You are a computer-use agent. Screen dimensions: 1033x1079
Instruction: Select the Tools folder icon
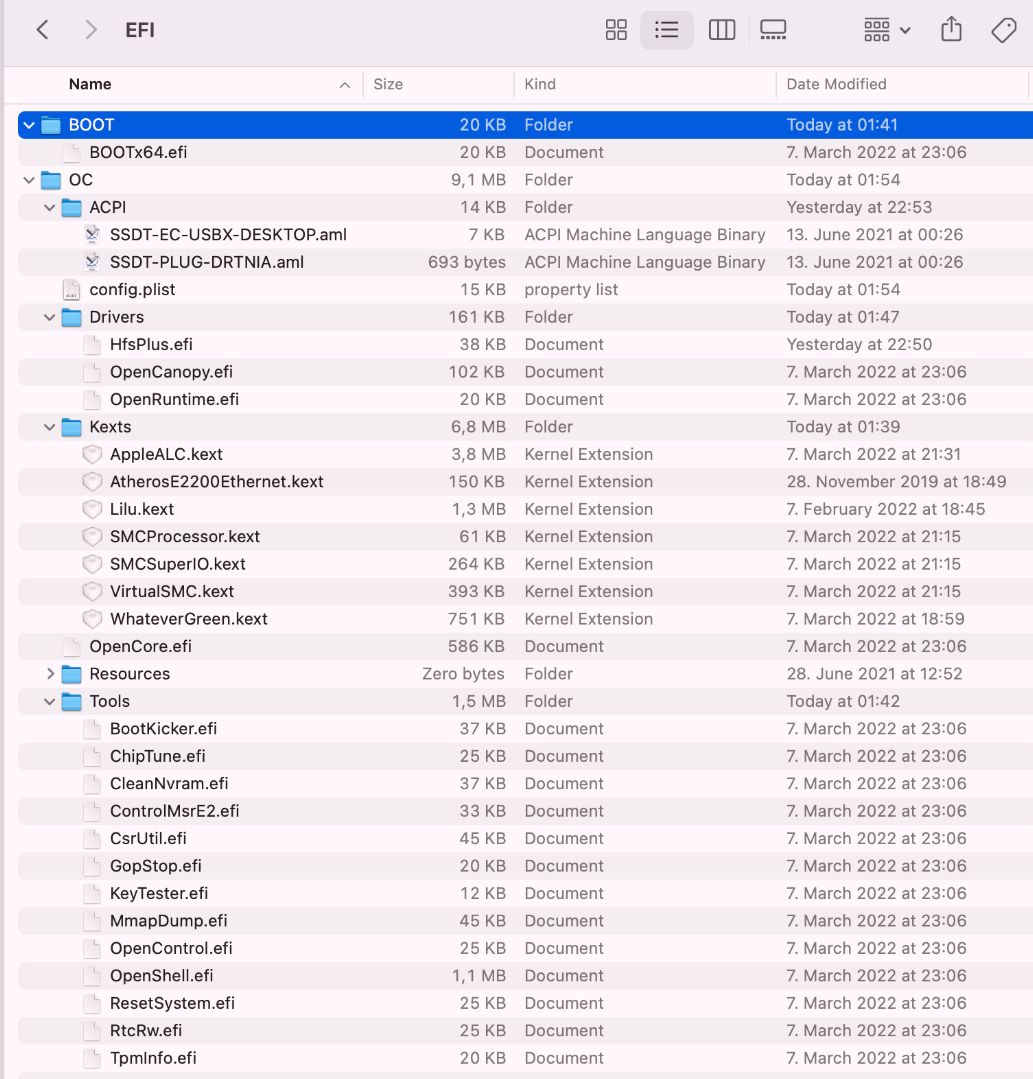[x=72, y=701]
